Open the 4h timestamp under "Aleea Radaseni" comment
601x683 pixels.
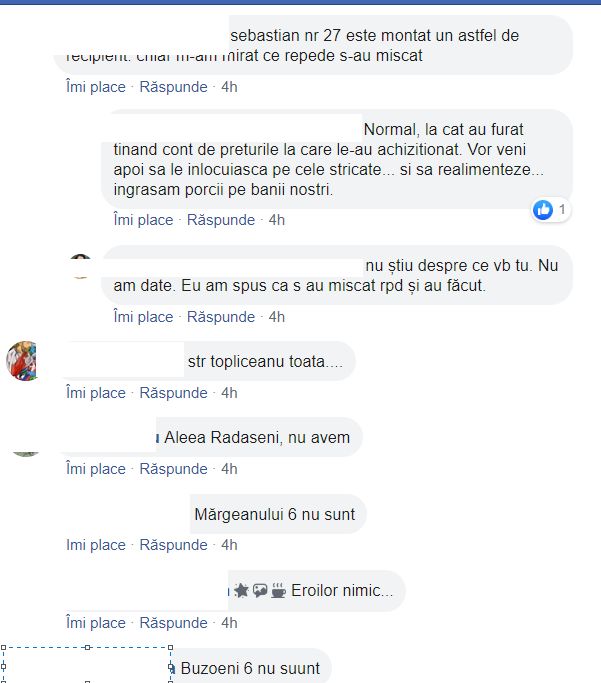click(x=229, y=469)
